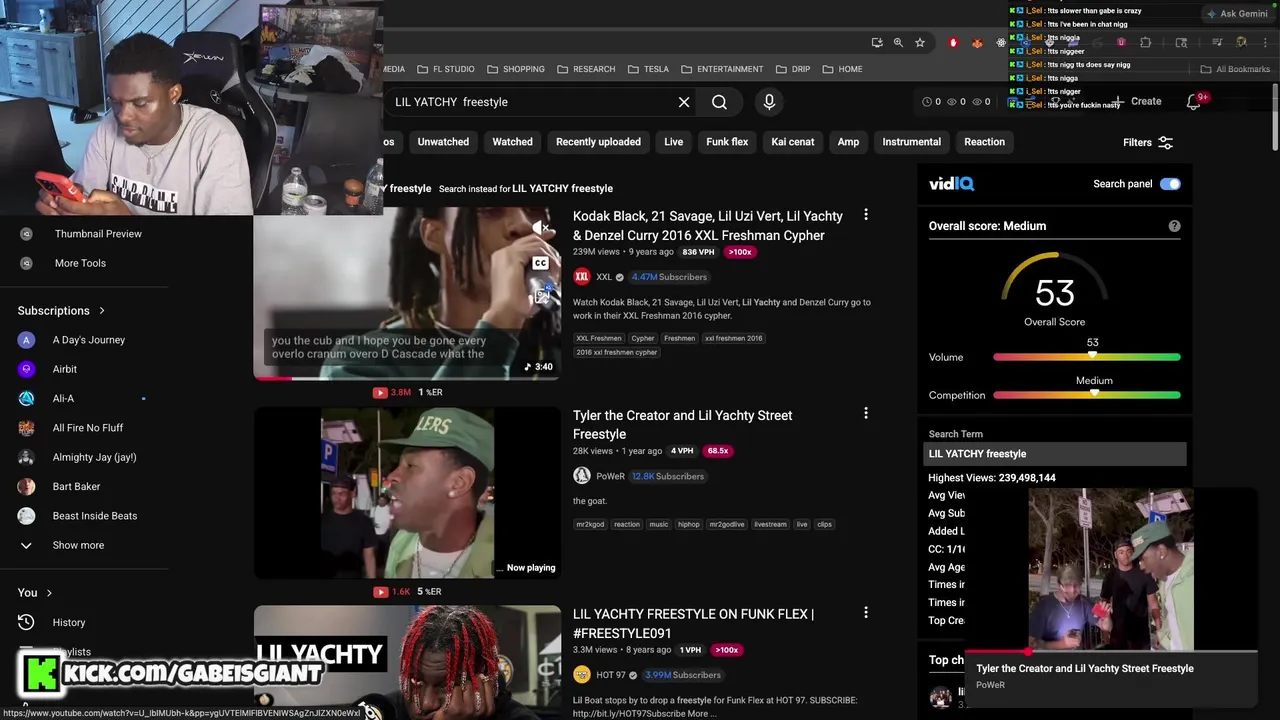Image resolution: width=1280 pixels, height=720 pixels.
Task: Open HOME bookmark folder
Action: pyautogui.click(x=842, y=69)
